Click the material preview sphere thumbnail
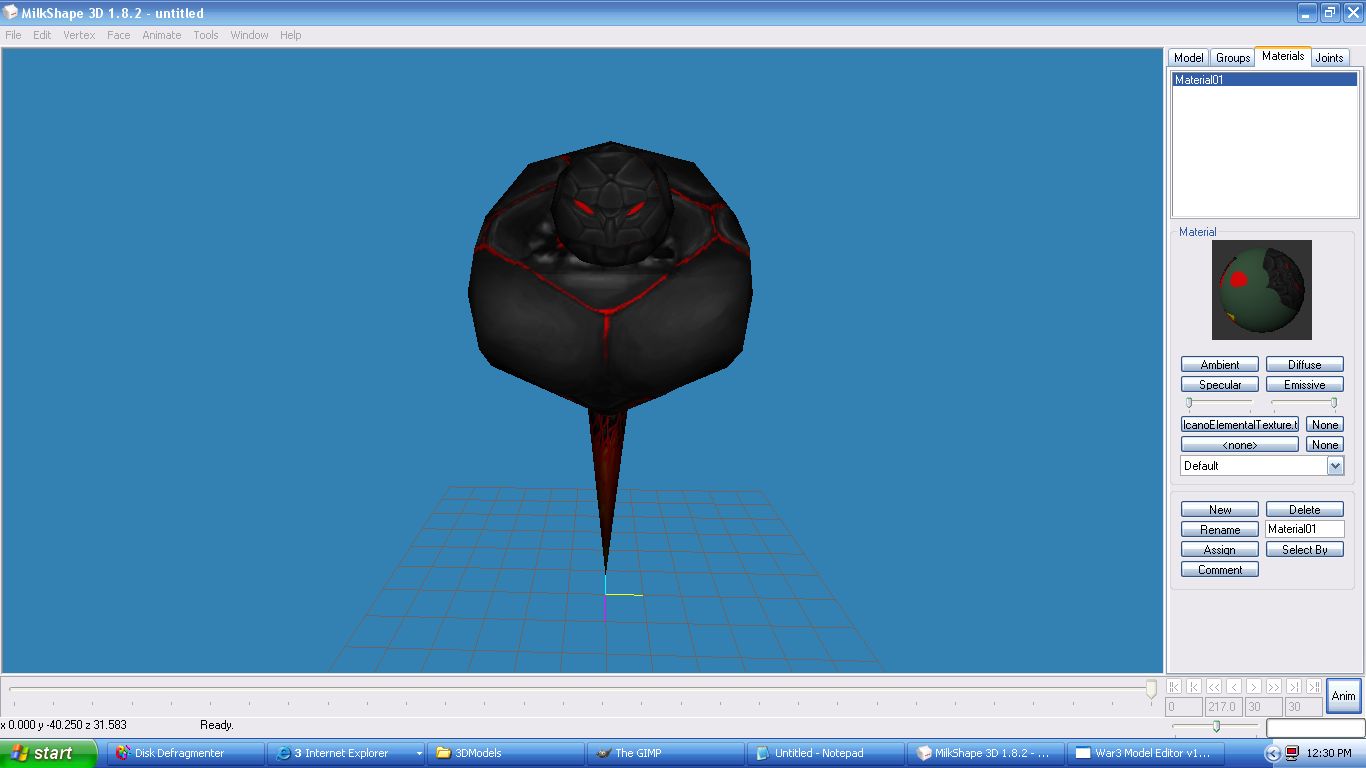This screenshot has height=768, width=1366. (x=1261, y=290)
